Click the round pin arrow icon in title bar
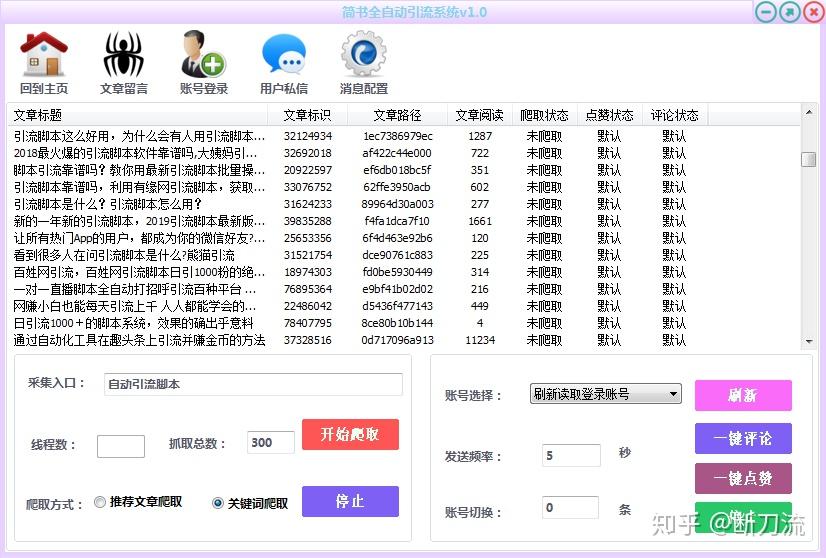 (x=790, y=12)
